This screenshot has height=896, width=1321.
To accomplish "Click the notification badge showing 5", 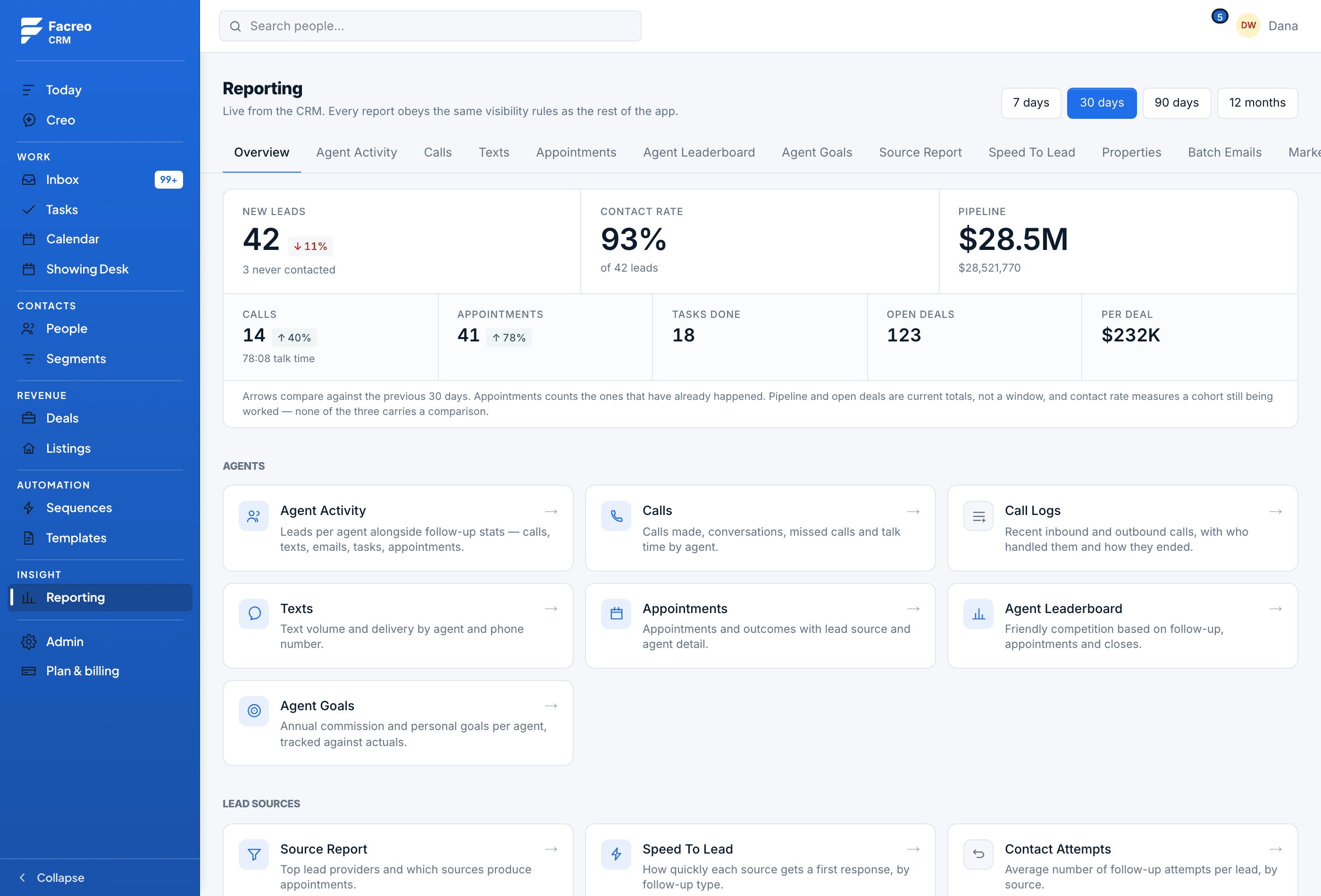I will click(x=1219, y=17).
